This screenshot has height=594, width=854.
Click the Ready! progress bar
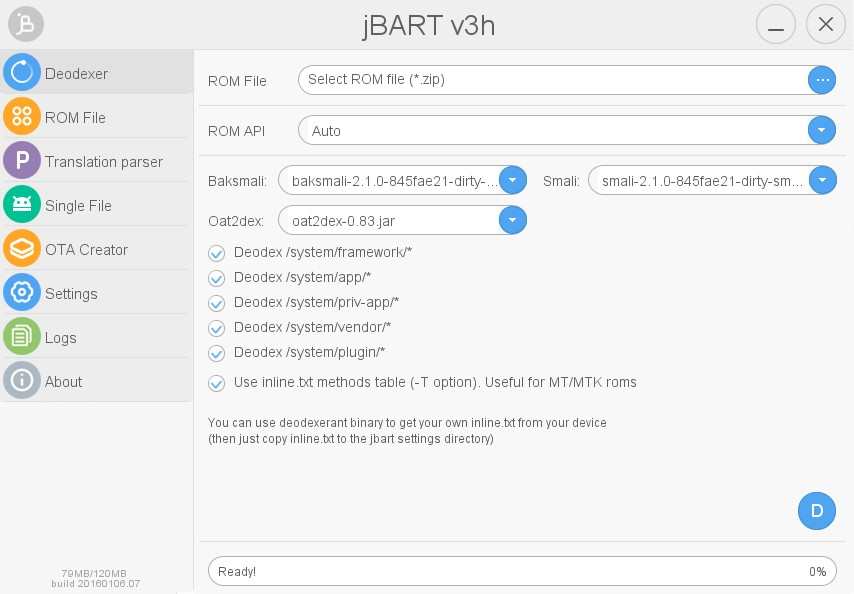pyautogui.click(x=522, y=571)
